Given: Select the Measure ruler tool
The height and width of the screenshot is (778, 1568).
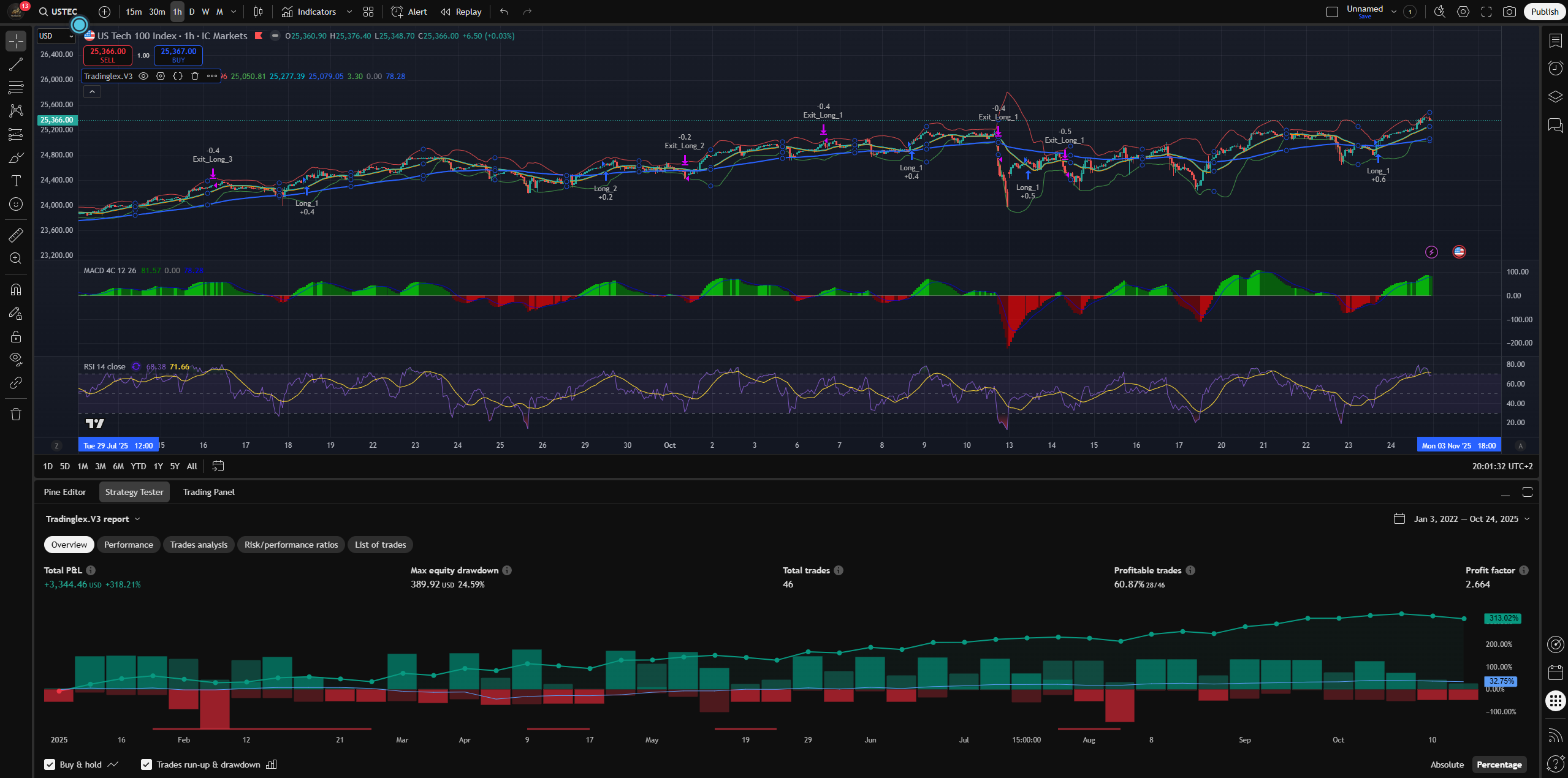Looking at the screenshot, I should [15, 235].
